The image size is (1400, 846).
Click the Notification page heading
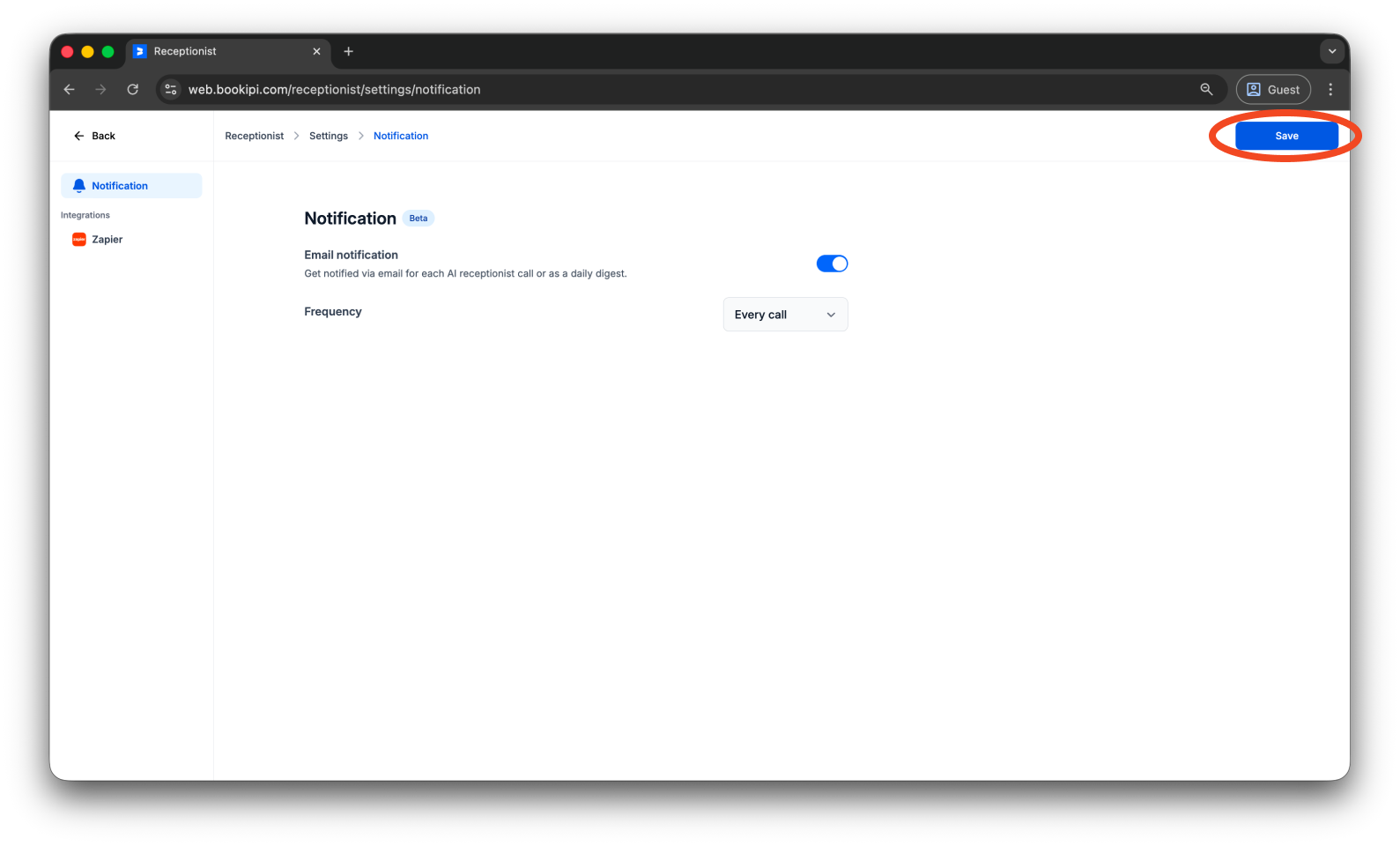coord(350,219)
